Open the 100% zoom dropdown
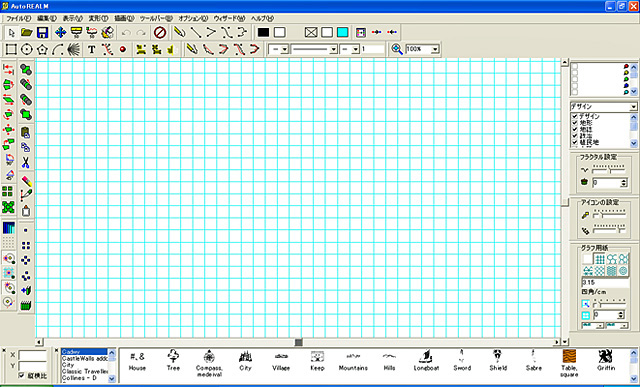Screen dimensions: 640x387 pos(435,49)
